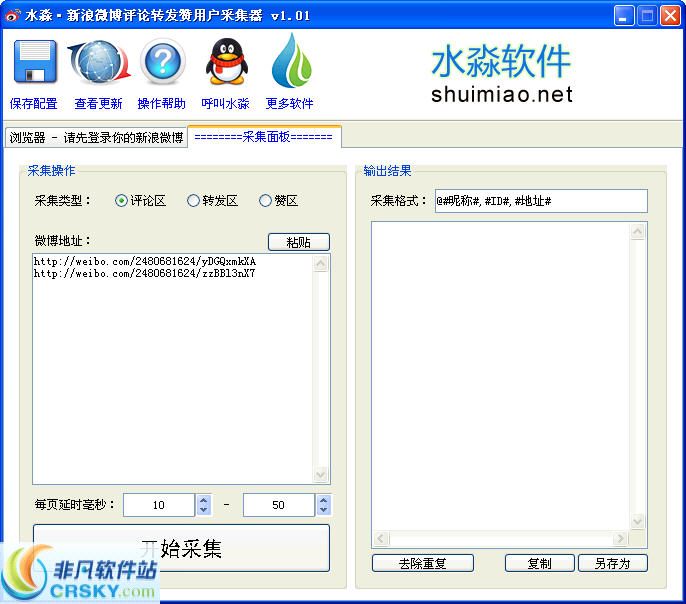
Task: Click the 去除重复 remove duplicates button
Action: [x=423, y=563]
